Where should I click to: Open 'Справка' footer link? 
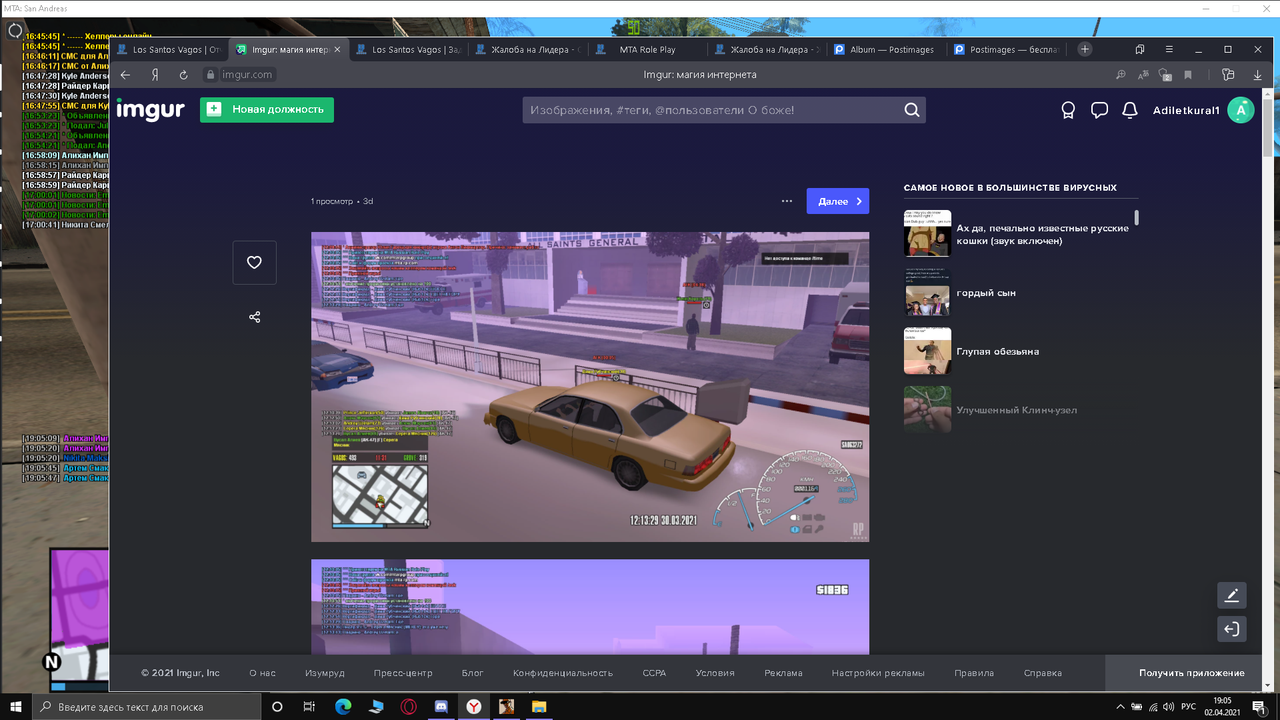(1043, 673)
